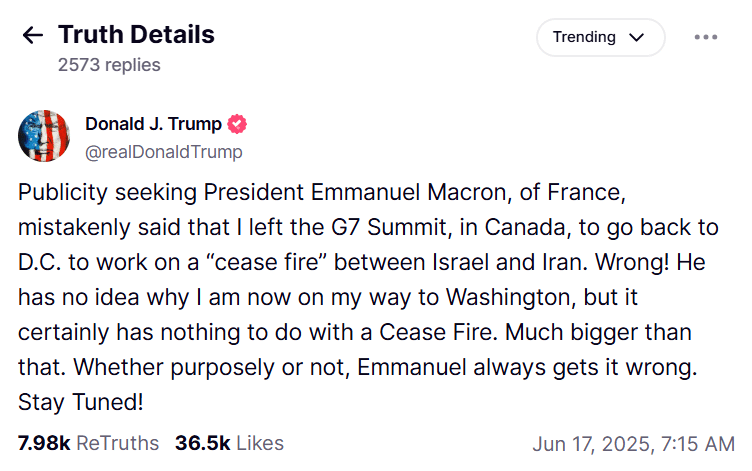The height and width of the screenshot is (471, 752).
Task: Click the red verified badge icon
Action: [238, 125]
